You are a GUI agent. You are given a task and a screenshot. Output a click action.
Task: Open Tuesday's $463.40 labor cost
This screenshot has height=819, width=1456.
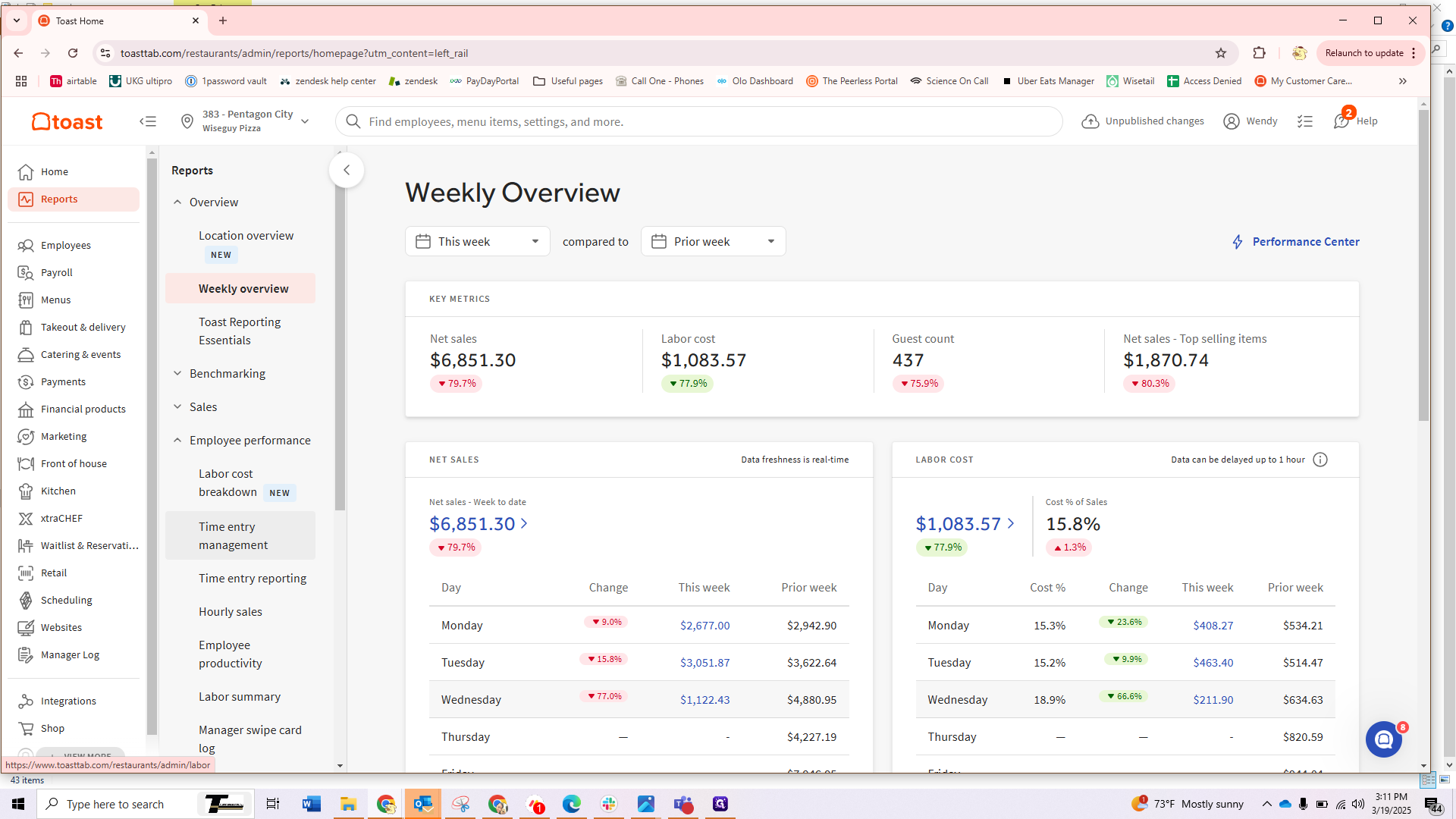(x=1213, y=663)
